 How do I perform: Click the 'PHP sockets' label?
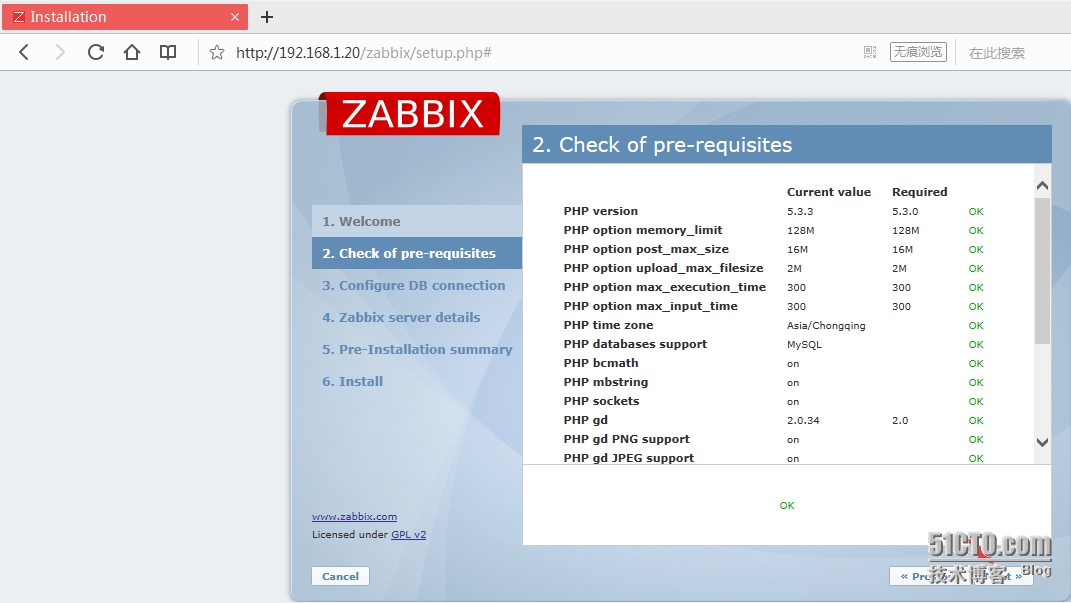coord(601,401)
